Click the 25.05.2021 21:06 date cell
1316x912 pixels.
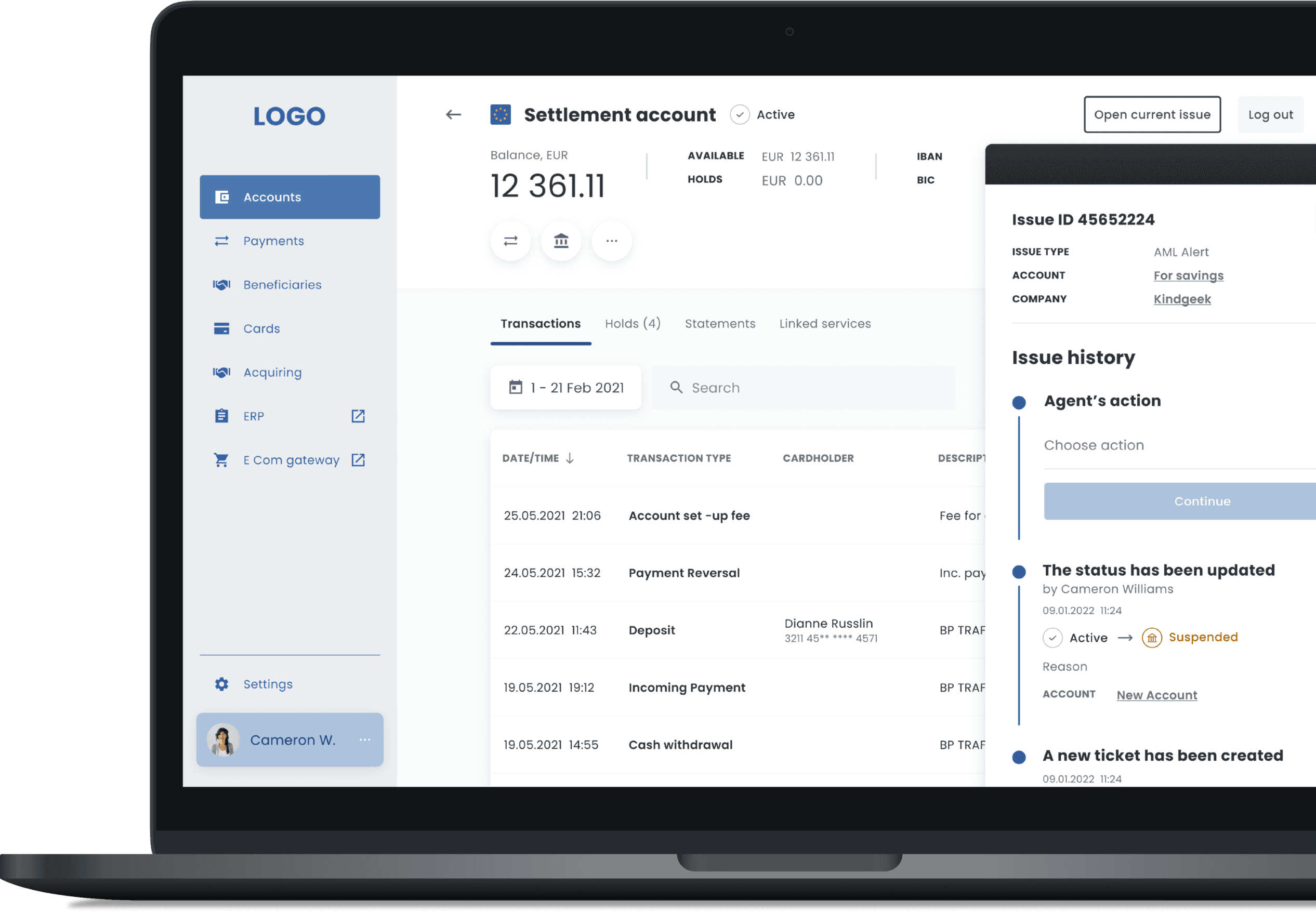click(552, 516)
